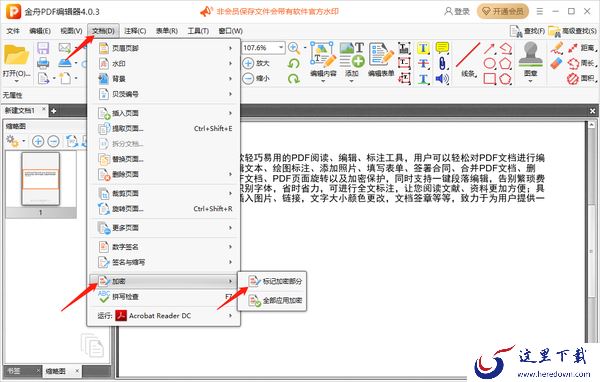Expand the dropdown arrow under 打开(O)
600x382 pixels.
[x=16, y=81]
